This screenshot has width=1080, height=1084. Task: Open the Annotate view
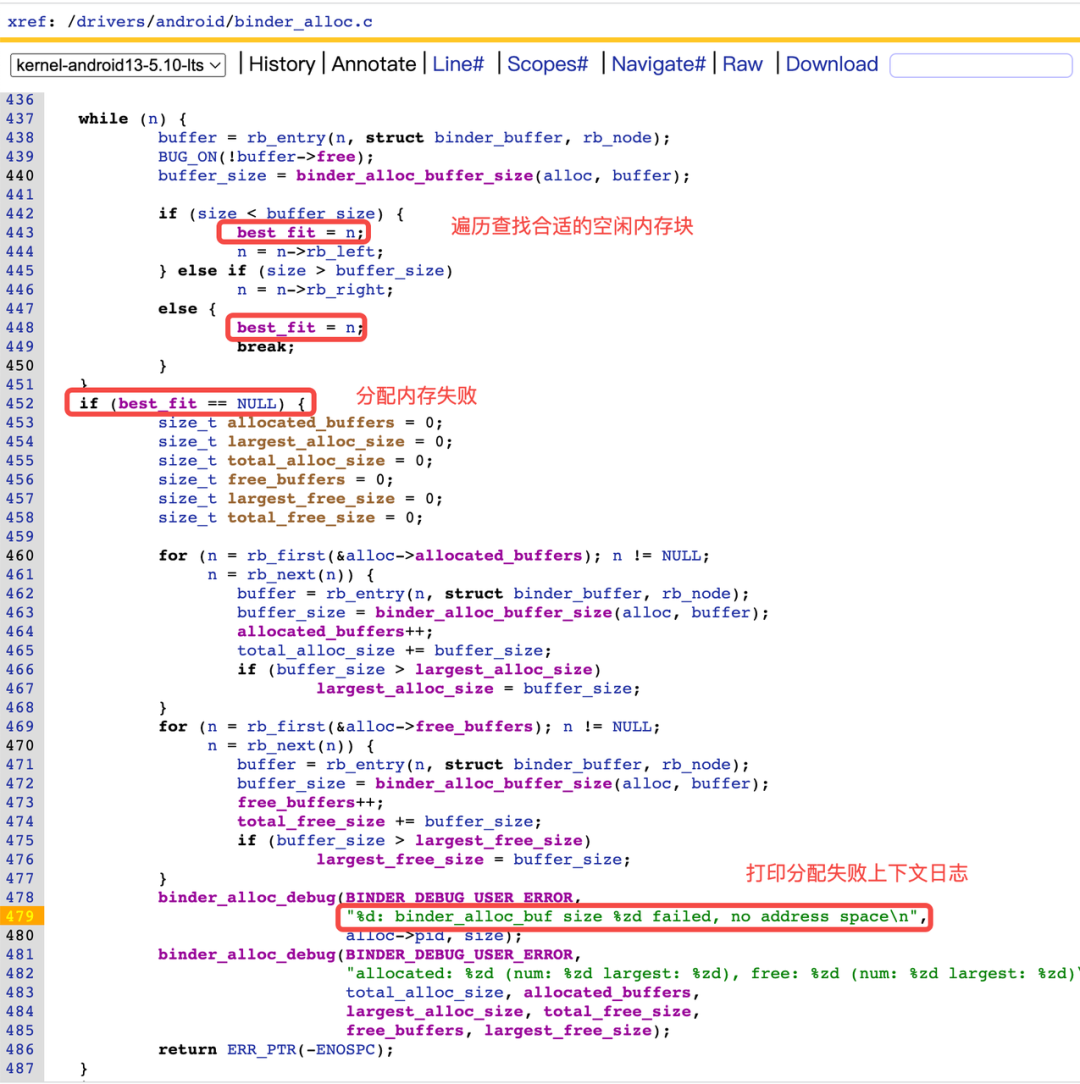coord(373,64)
